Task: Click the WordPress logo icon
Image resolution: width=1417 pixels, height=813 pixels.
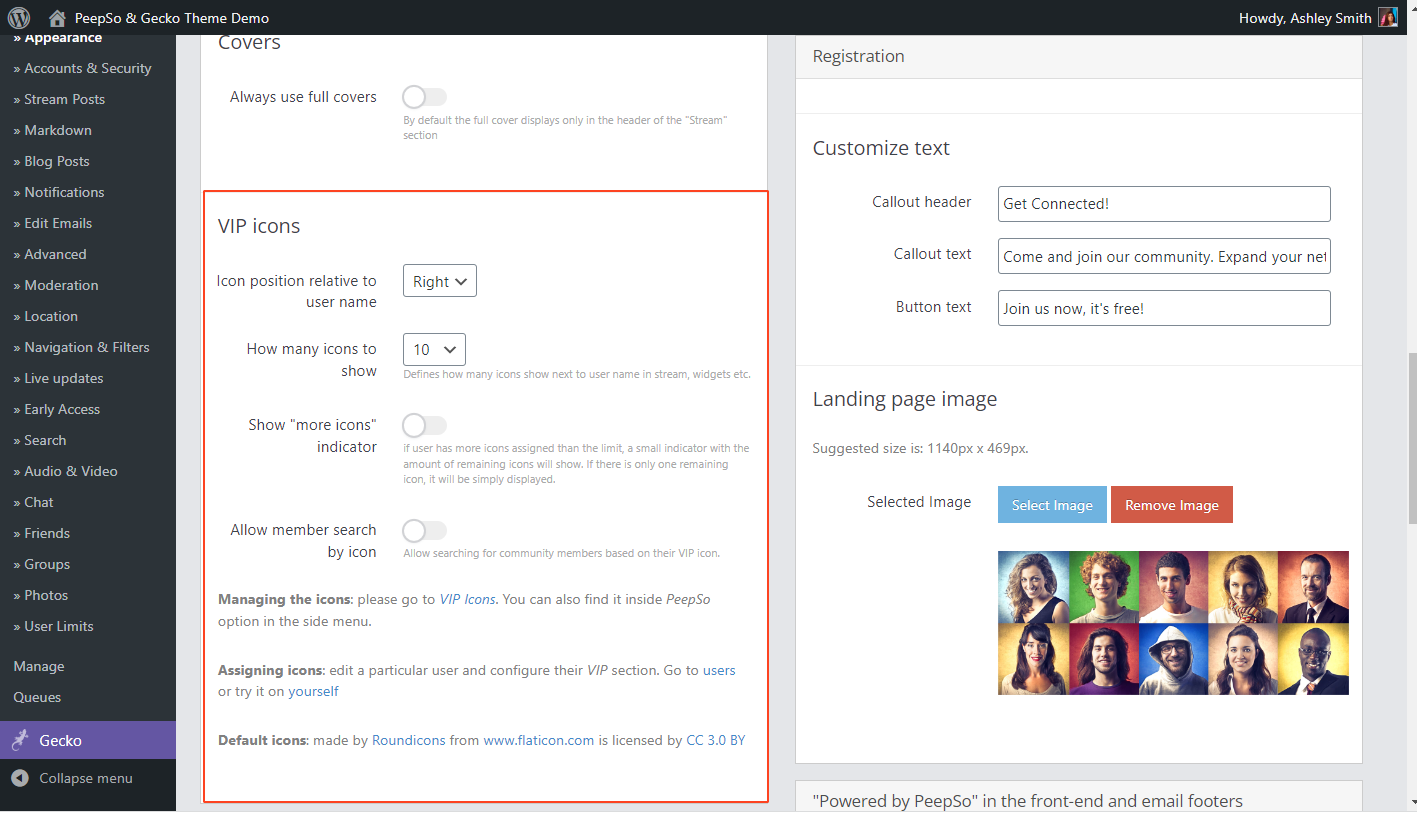Action: coord(19,17)
